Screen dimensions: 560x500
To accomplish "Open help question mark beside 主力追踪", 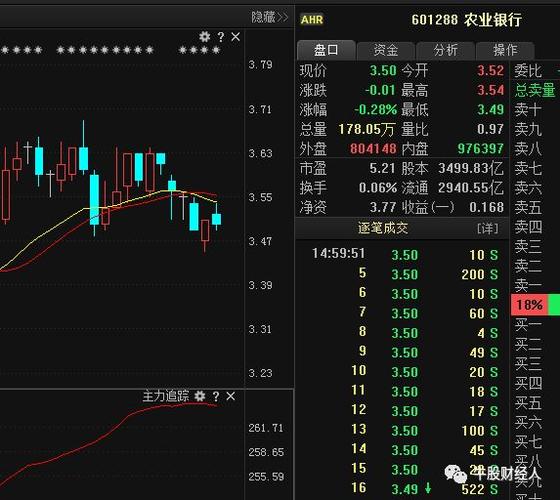I will tap(216, 396).
